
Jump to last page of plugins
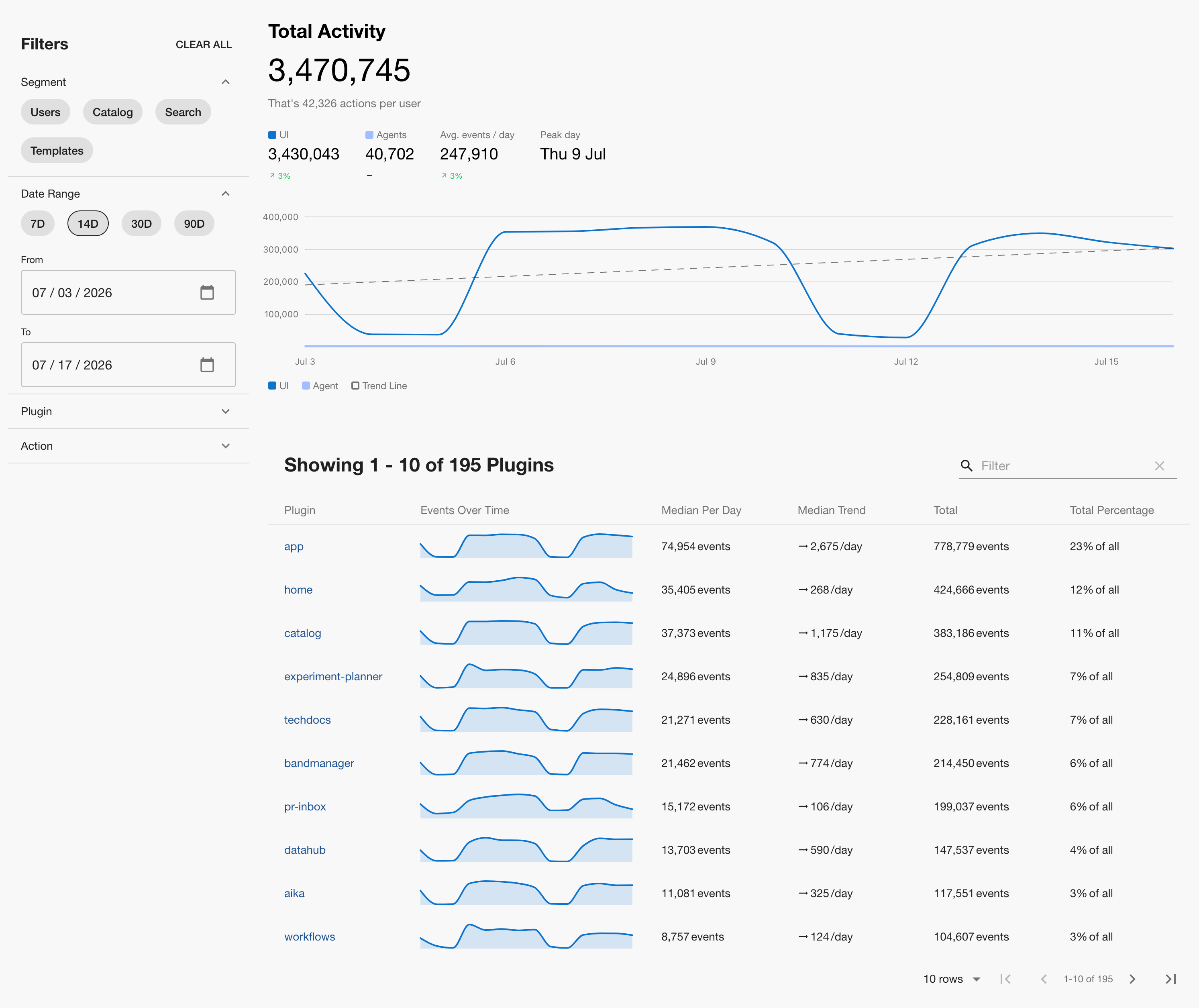[1170, 979]
